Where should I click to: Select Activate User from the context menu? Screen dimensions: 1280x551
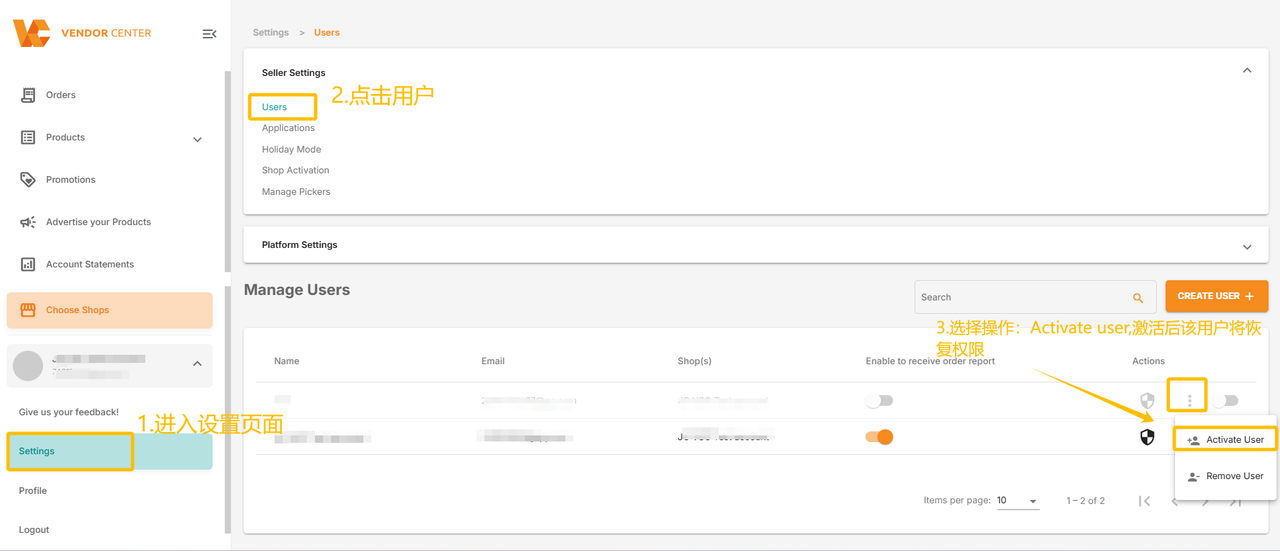(x=1225, y=440)
